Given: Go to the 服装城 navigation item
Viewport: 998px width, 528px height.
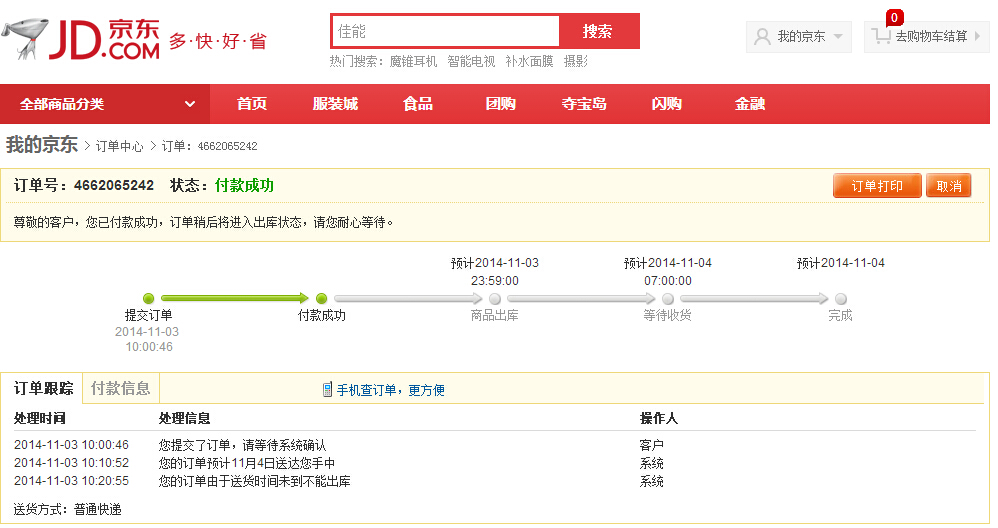Looking at the screenshot, I should coord(335,104).
